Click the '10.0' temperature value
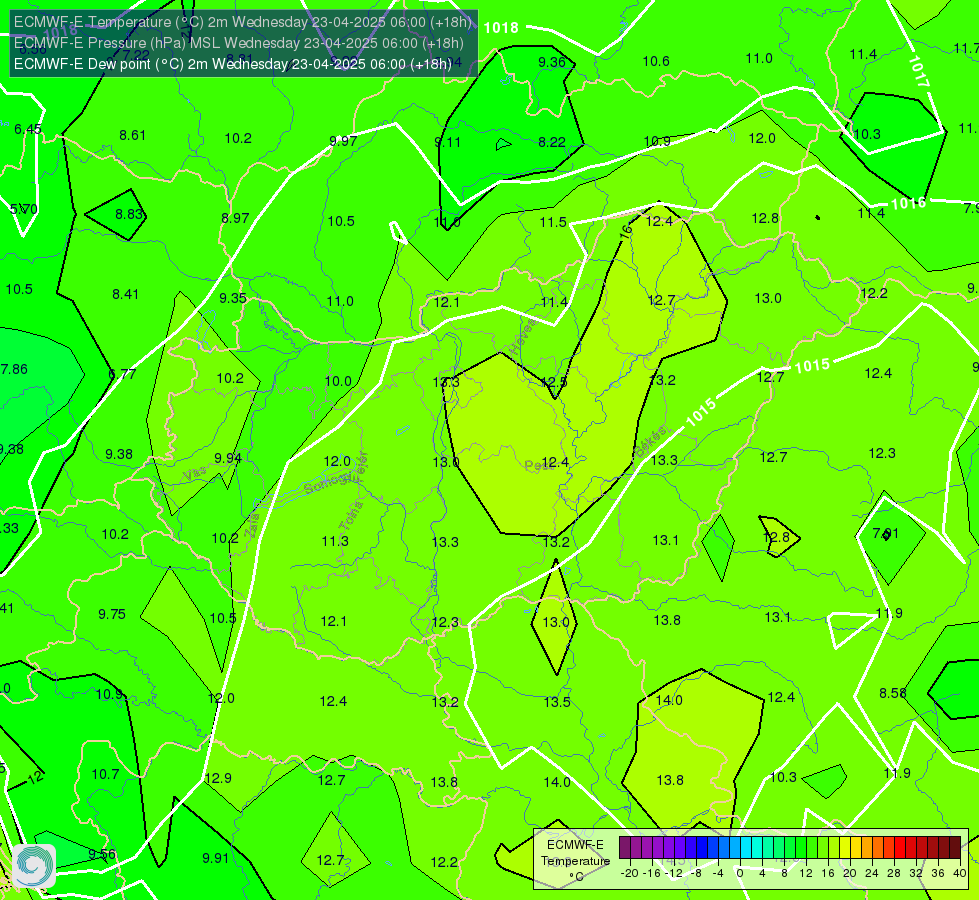Viewport: 979px width, 900px height. point(338,382)
